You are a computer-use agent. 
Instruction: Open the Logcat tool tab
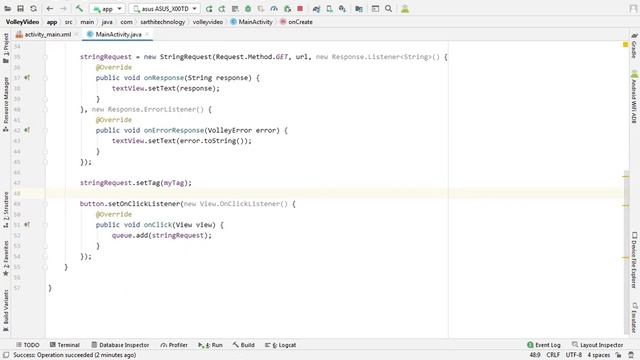280,345
